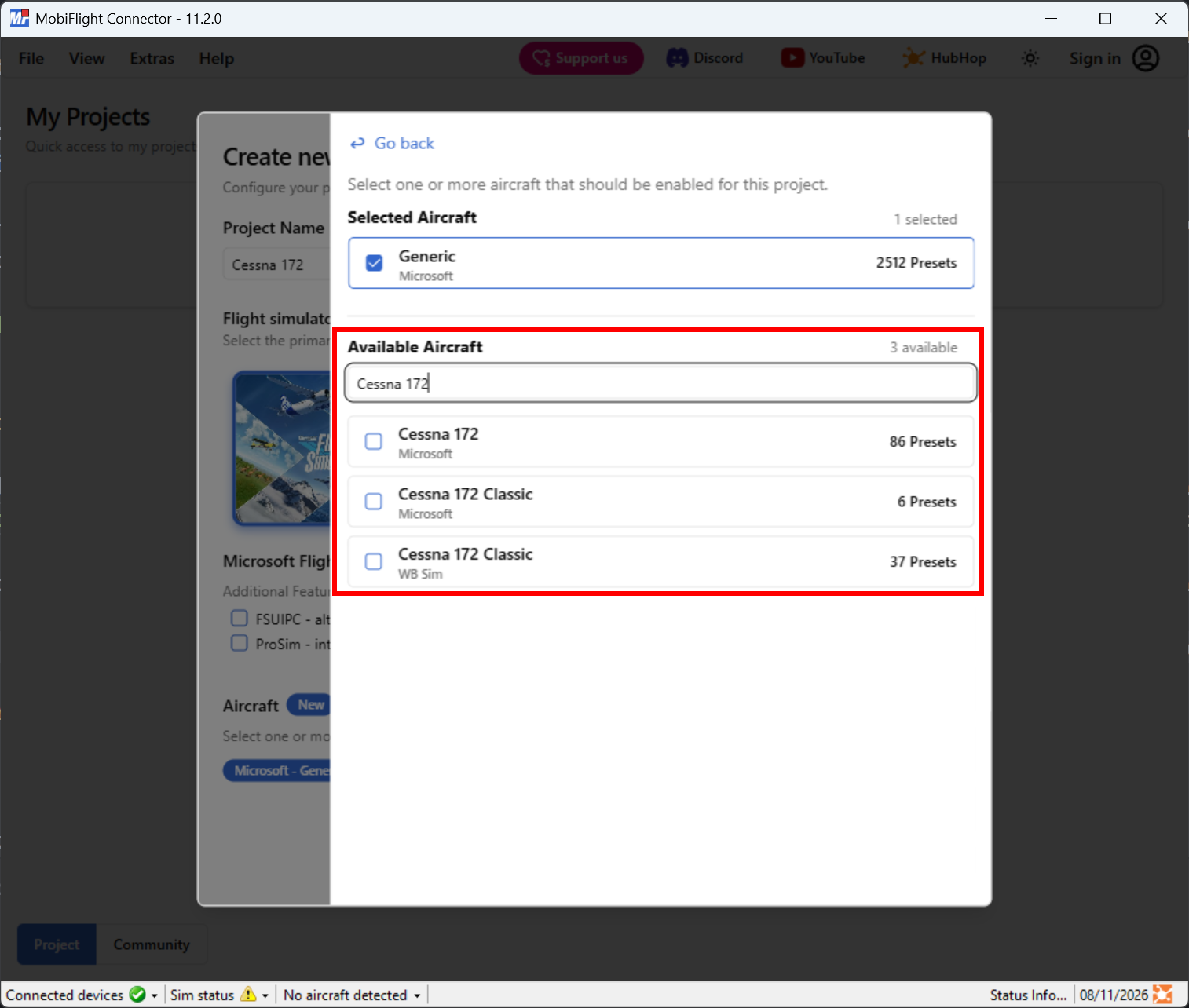Switch to the Project tab
This screenshot has width=1189, height=1008.
click(57, 944)
